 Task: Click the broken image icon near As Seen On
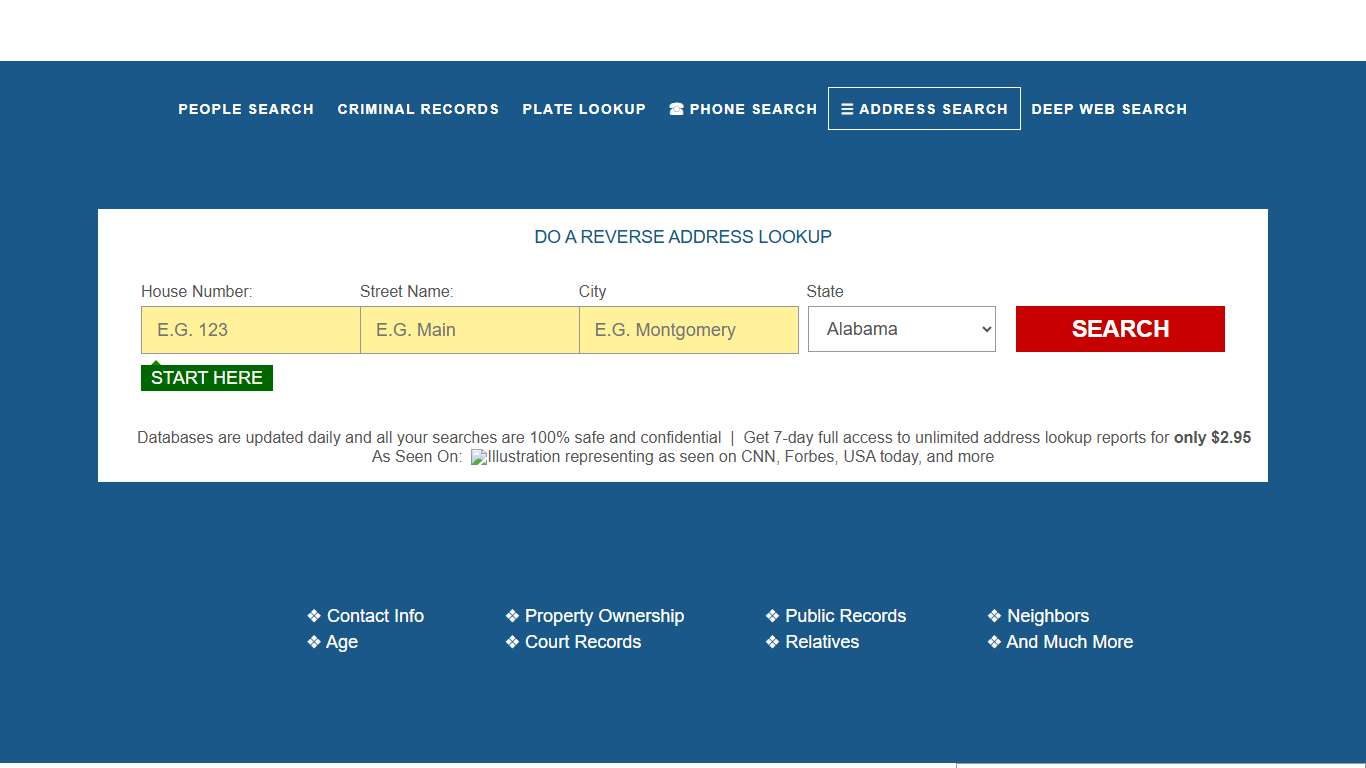pyautogui.click(x=479, y=457)
